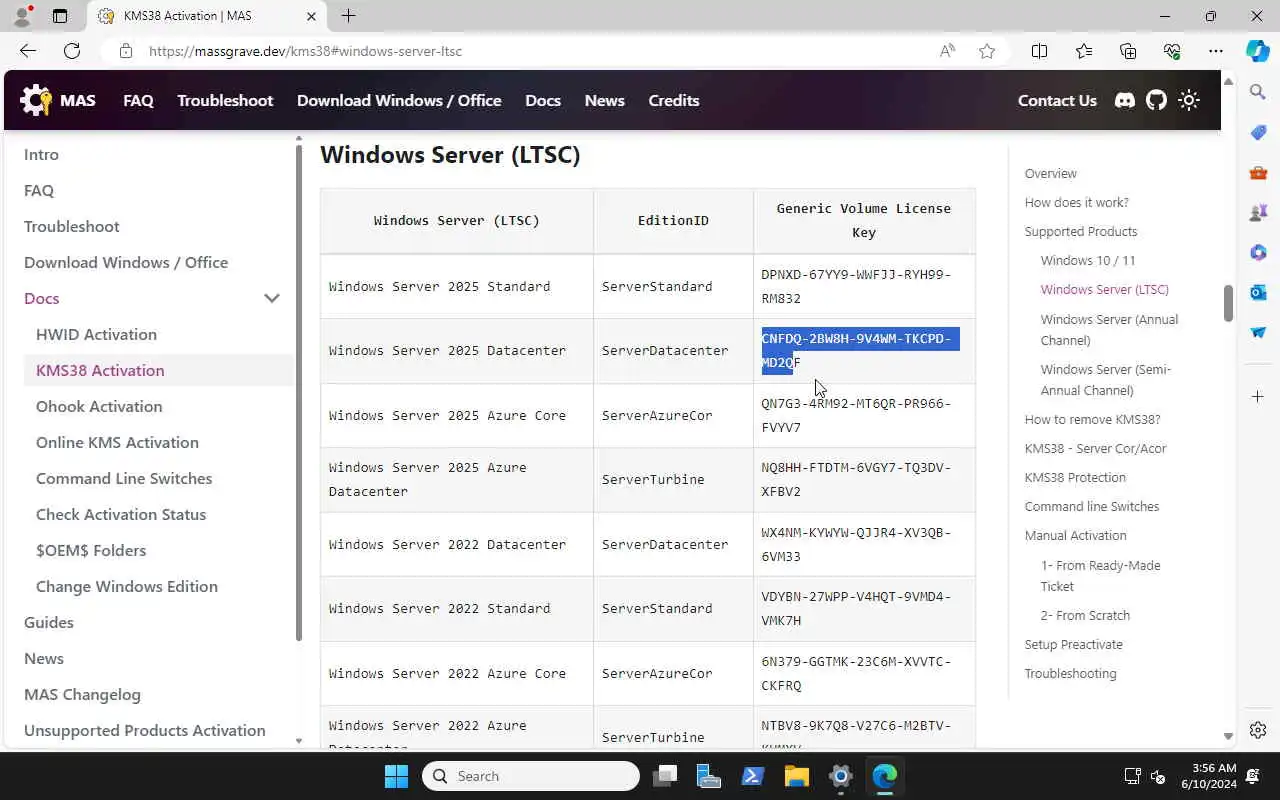Click the Windows Server 2022 Azure Core cell
Image resolution: width=1280 pixels, height=800 pixels.
point(457,673)
